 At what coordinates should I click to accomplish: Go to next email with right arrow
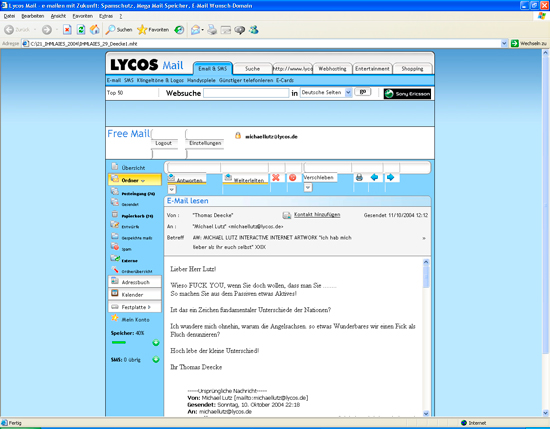[390, 177]
